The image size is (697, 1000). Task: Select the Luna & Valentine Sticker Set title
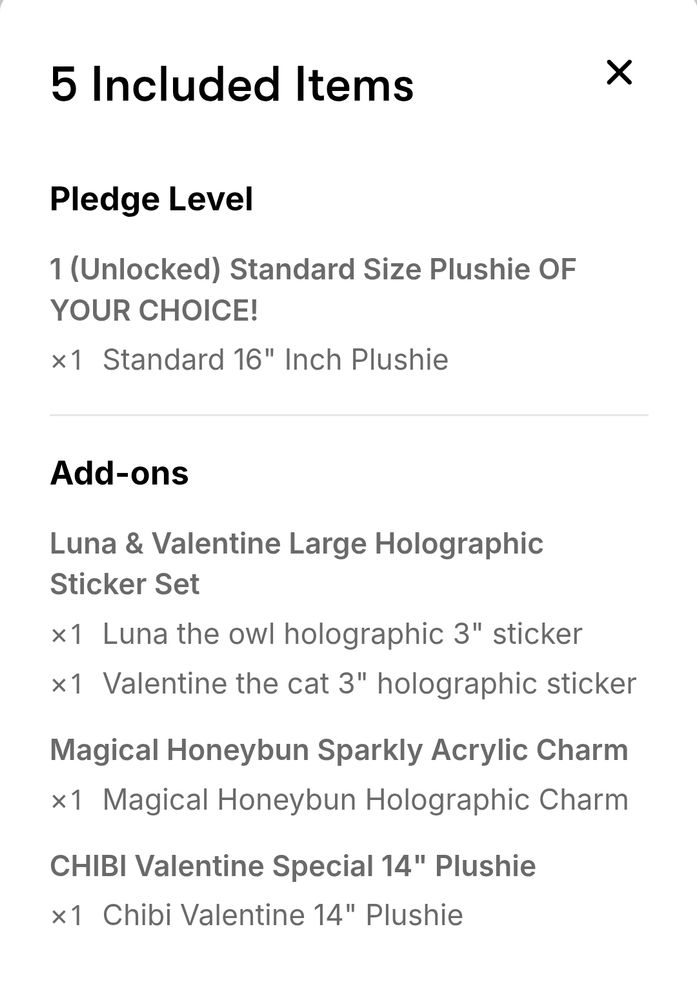point(297,564)
